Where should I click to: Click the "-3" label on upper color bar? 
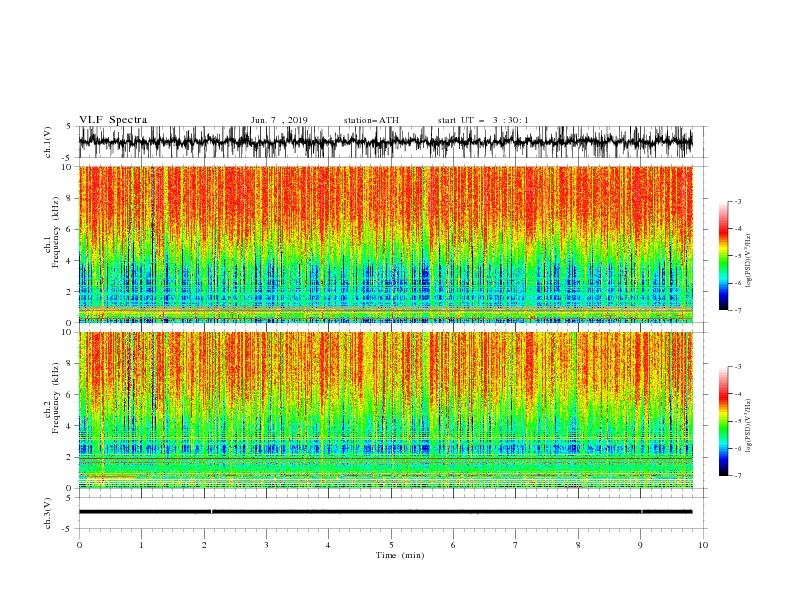(x=738, y=202)
